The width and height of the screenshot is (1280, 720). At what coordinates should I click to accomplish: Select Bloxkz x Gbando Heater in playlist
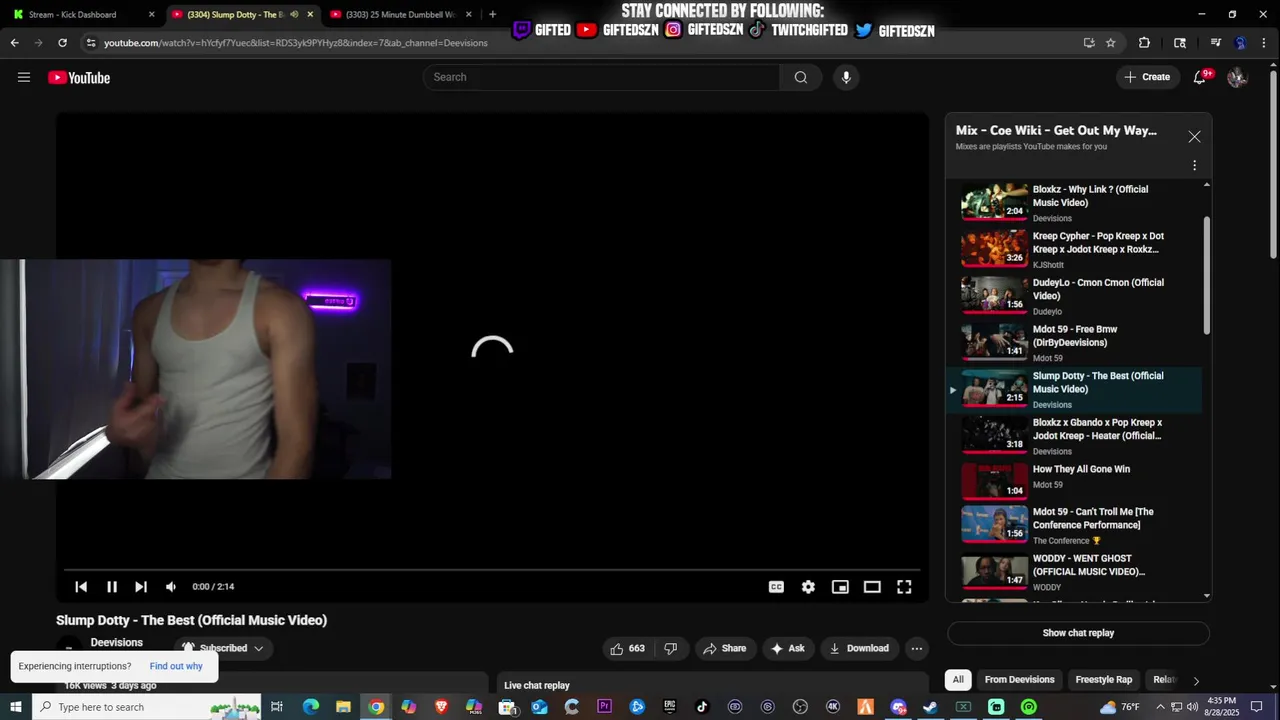pyautogui.click(x=1075, y=436)
